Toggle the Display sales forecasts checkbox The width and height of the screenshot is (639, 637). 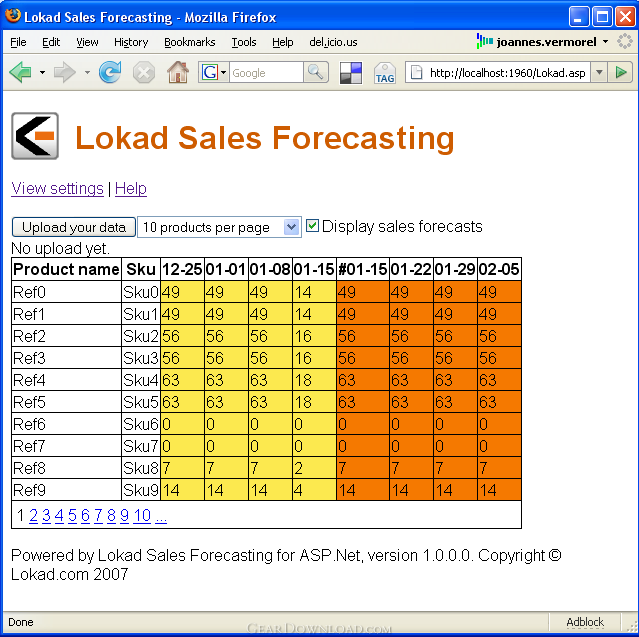click(312, 225)
